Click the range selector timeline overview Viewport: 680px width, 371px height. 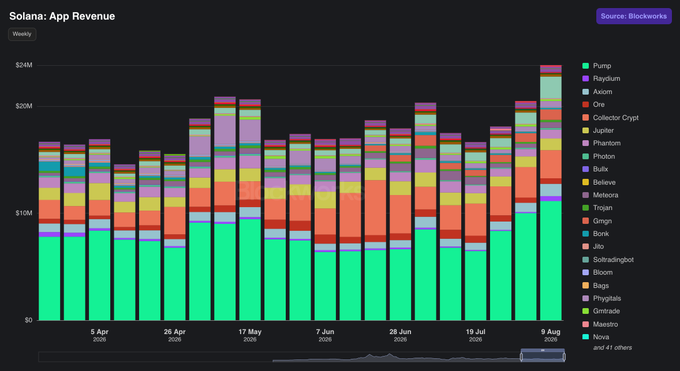(302, 357)
